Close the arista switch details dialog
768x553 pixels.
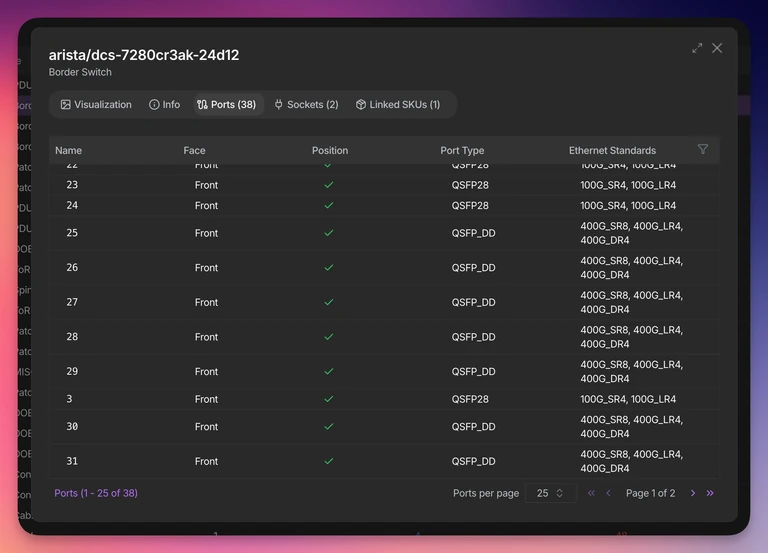click(717, 48)
